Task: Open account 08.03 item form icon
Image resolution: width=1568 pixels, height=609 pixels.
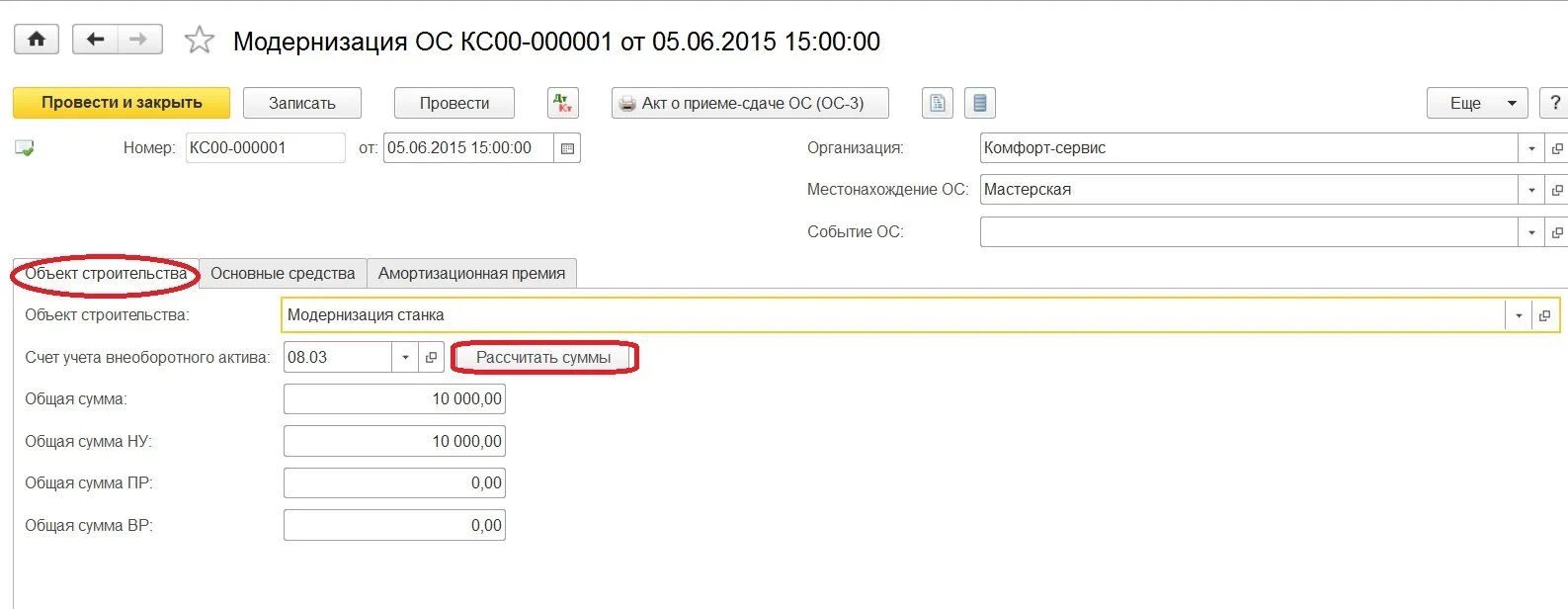Action: click(431, 358)
